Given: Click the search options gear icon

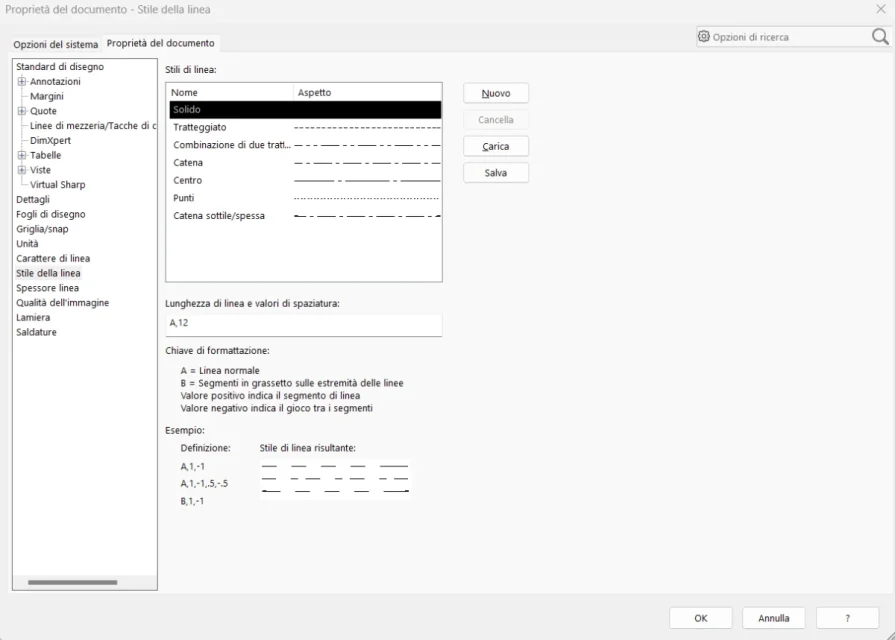Looking at the screenshot, I should tap(704, 37).
